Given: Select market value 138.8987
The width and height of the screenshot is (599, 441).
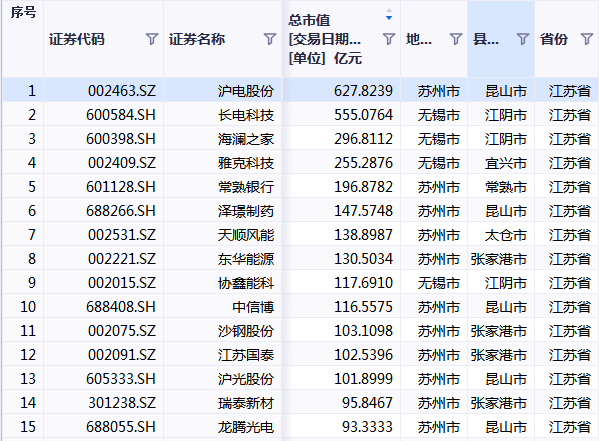Looking at the screenshot, I should pos(363,235).
